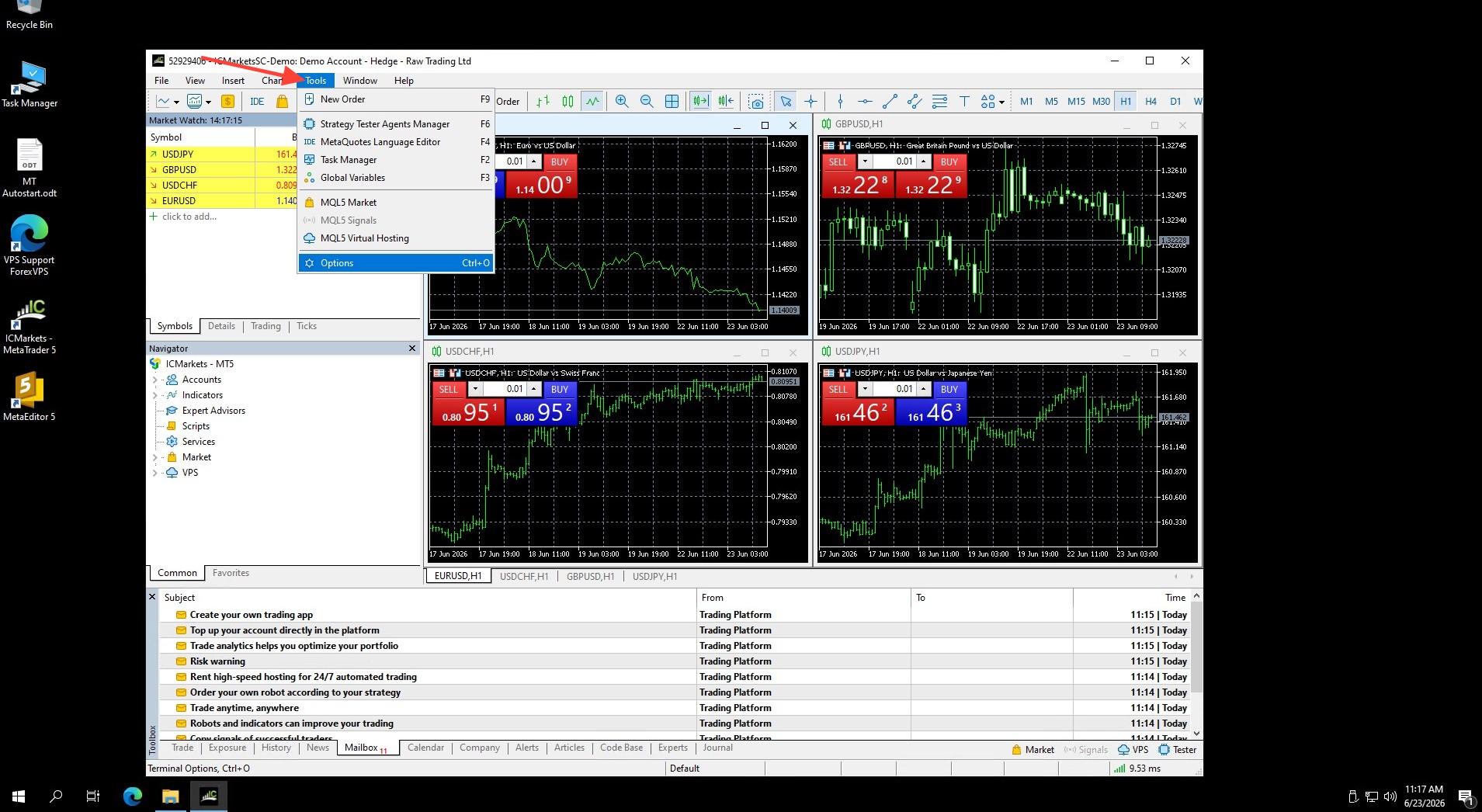Screen dimensions: 1482x812
Task: Select the crosshair tool
Action: (x=810, y=102)
